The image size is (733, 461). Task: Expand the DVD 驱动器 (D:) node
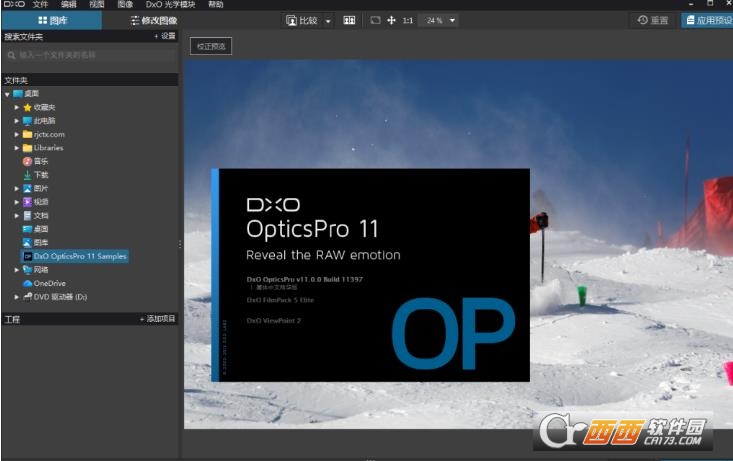click(x=16, y=297)
